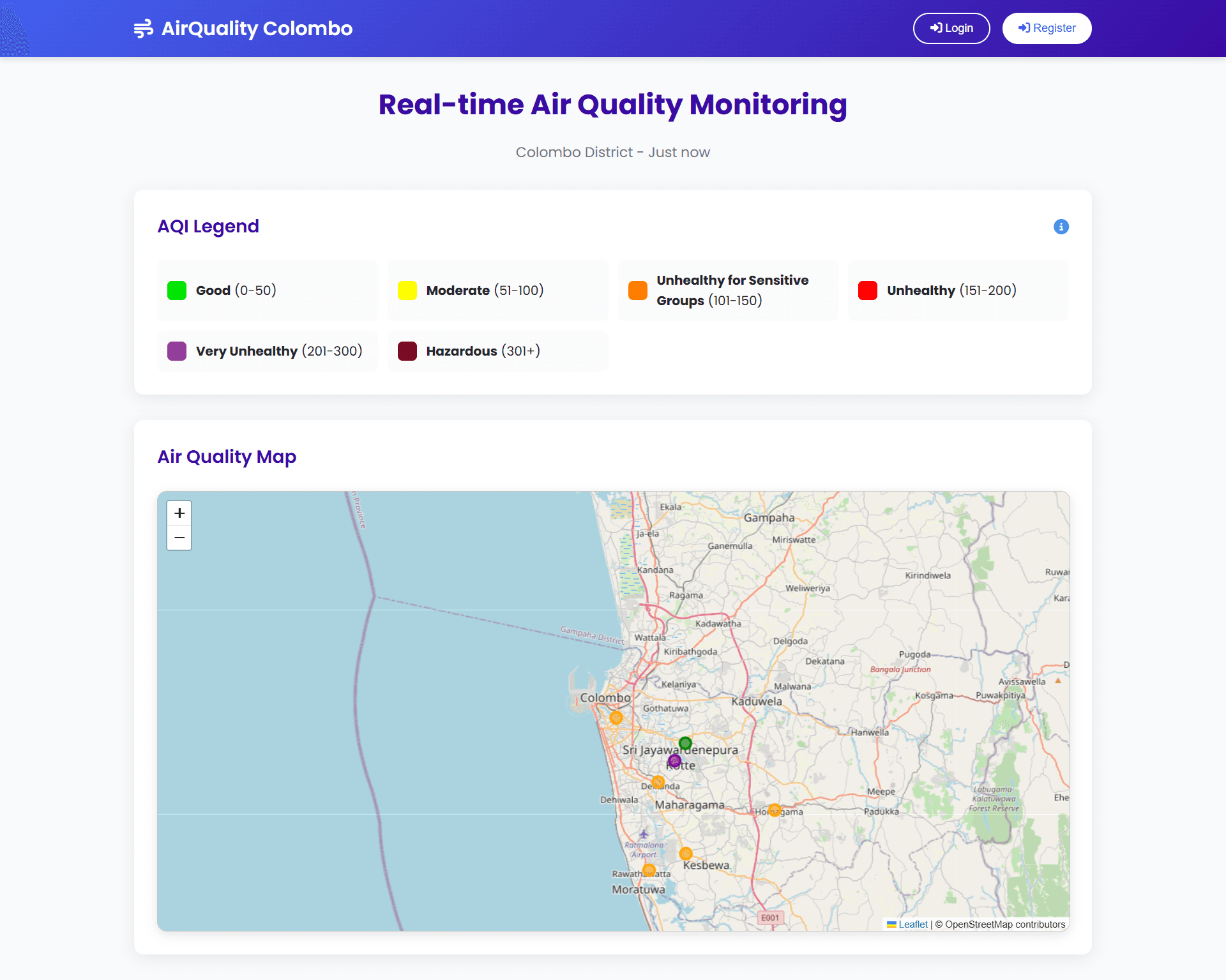This screenshot has height=980, width=1226.
Task: Click the Ratmalana Airport icon on map
Action: (644, 834)
